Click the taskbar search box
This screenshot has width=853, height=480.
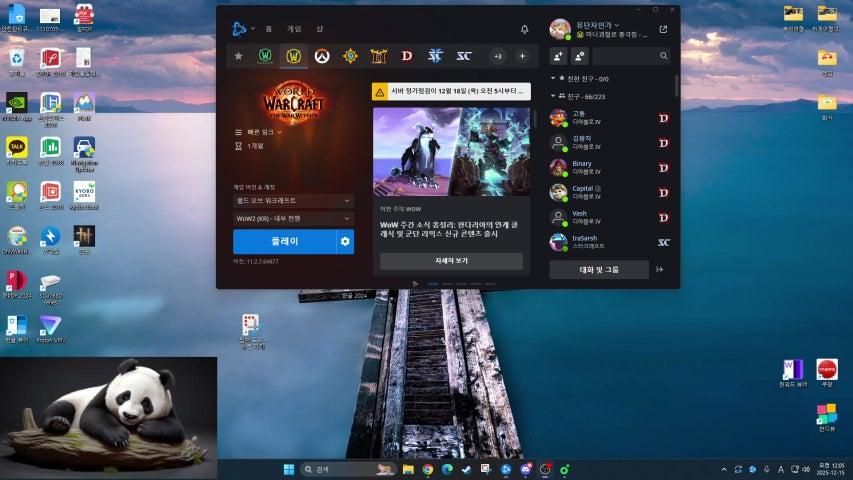coord(348,469)
